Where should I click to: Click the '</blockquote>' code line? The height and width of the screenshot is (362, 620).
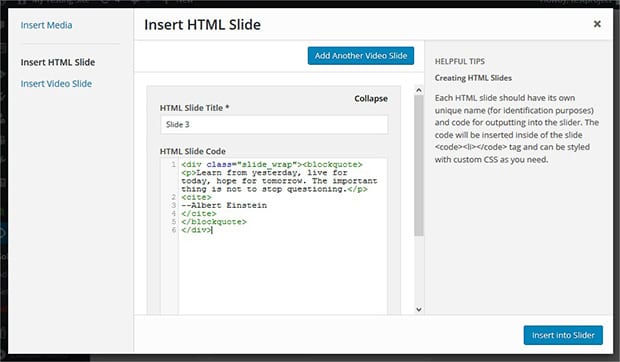click(x=214, y=222)
